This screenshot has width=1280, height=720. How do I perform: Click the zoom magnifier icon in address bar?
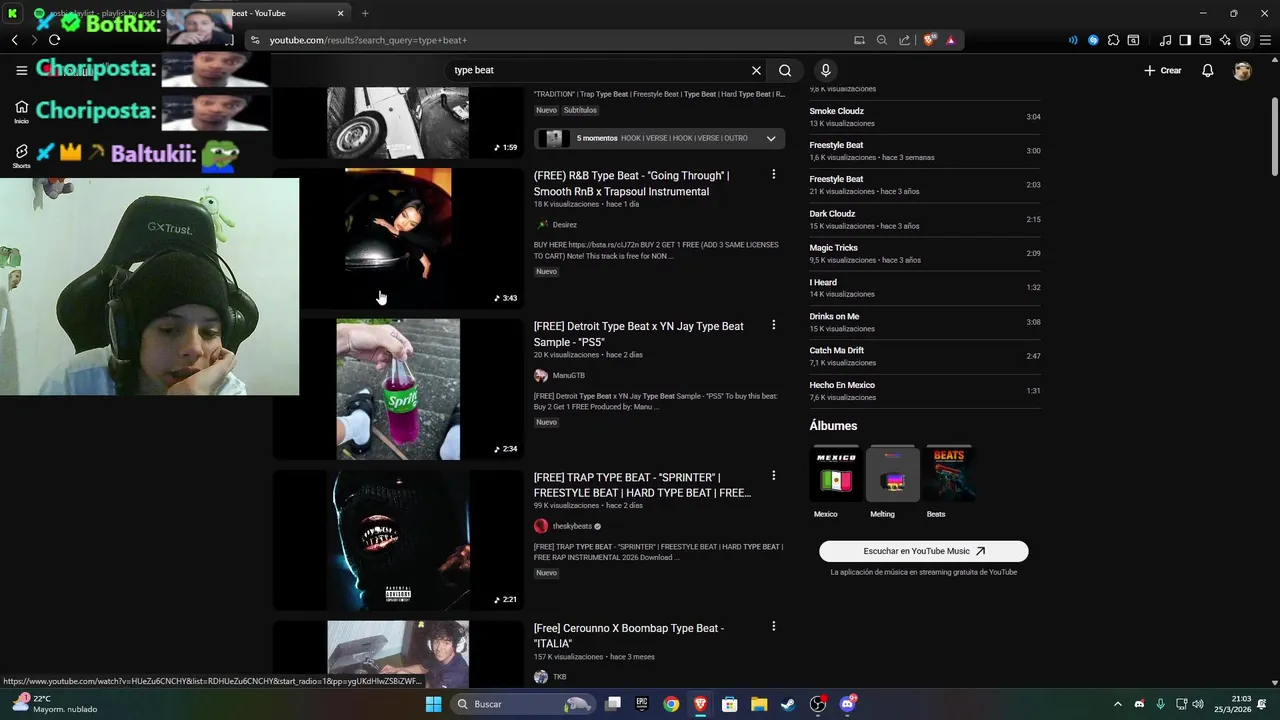click(881, 40)
